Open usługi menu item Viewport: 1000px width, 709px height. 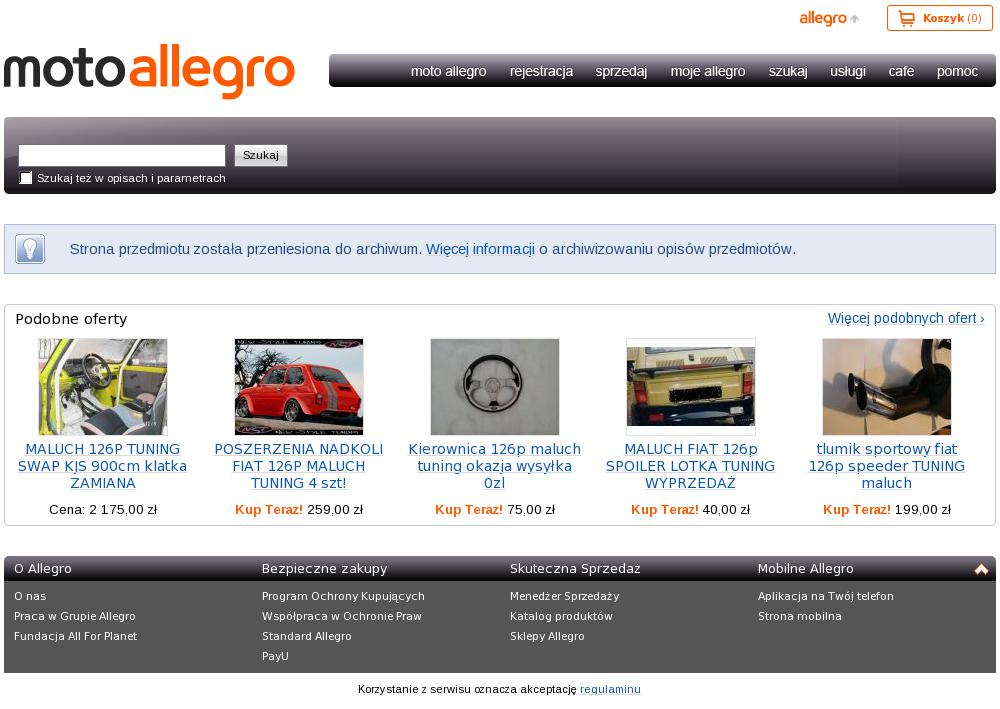848,71
